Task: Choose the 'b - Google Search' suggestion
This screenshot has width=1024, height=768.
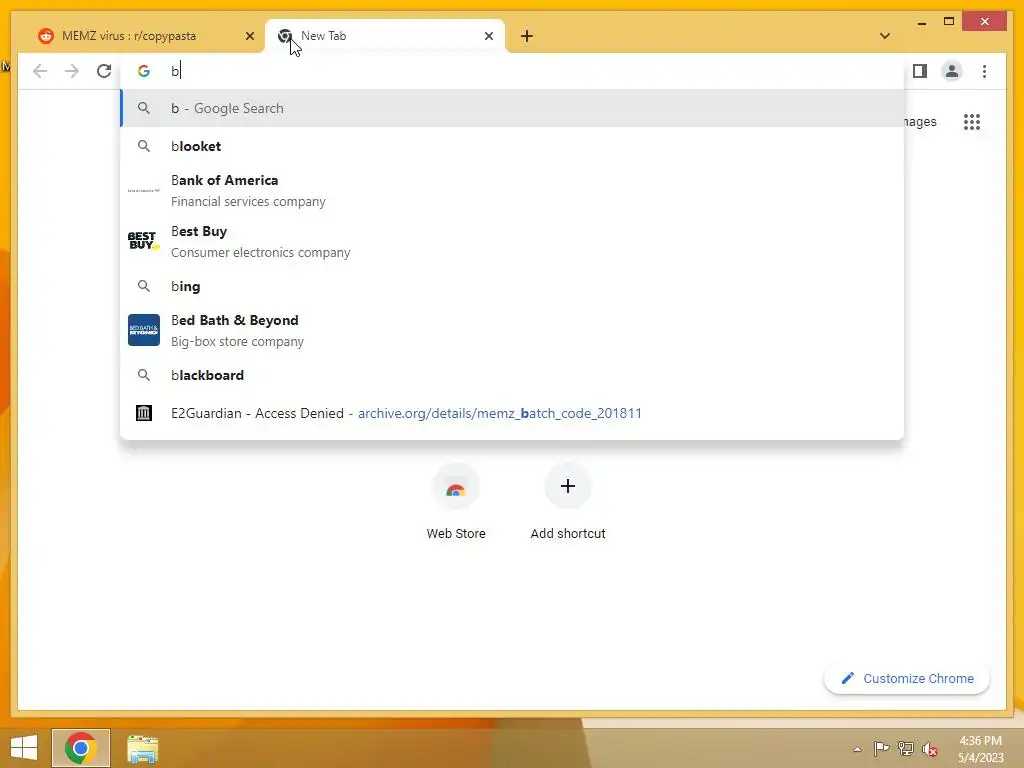Action: [x=513, y=108]
